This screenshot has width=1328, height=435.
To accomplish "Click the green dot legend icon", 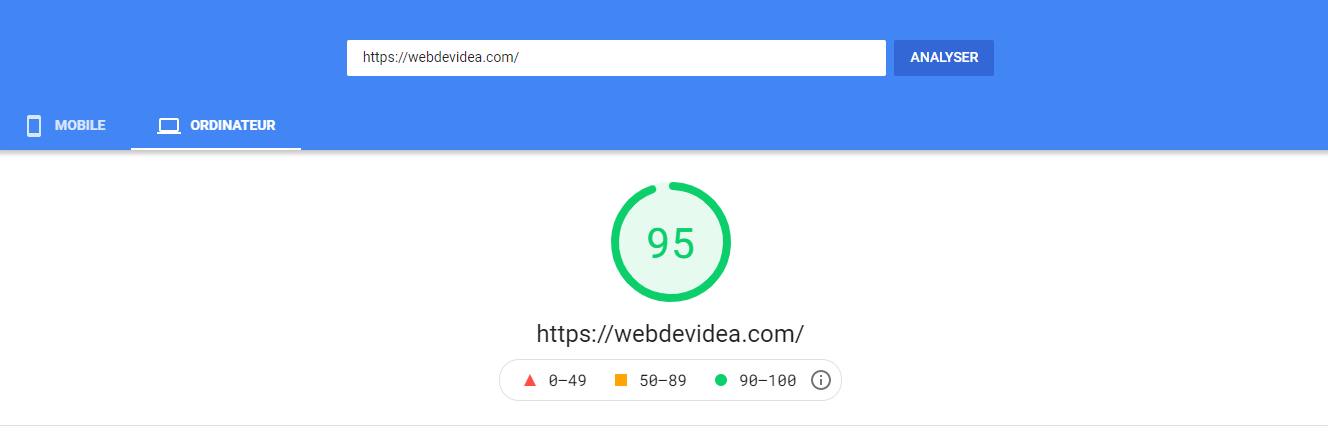I will 721,380.
